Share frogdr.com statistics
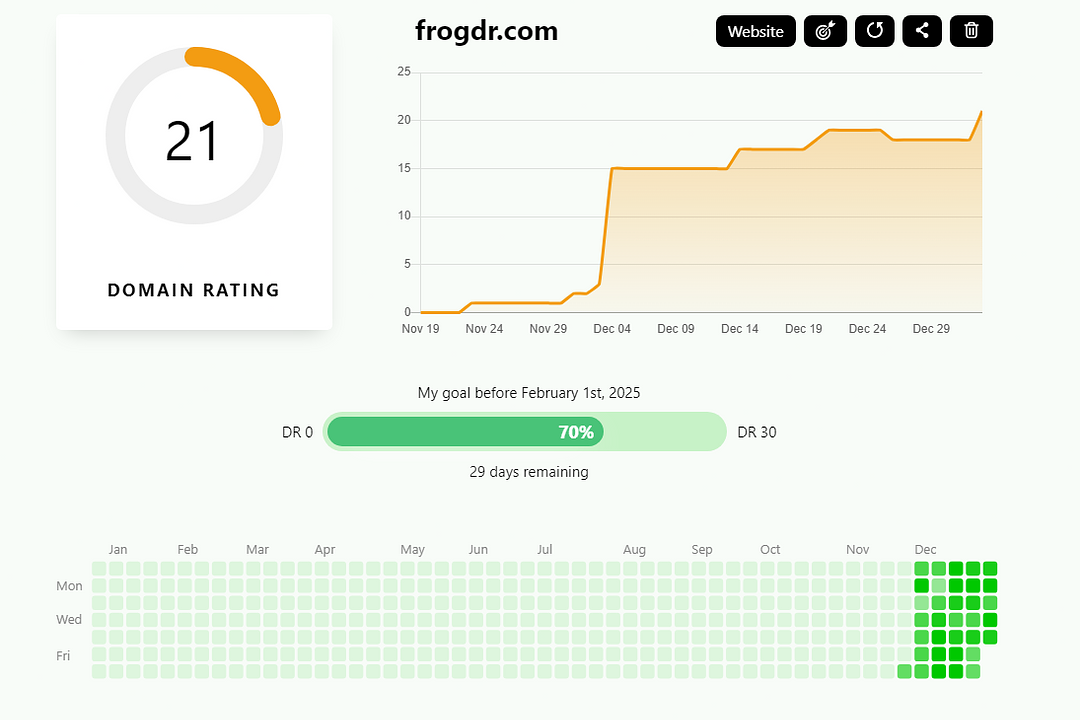Viewport: 1080px width, 720px height. pos(922,31)
